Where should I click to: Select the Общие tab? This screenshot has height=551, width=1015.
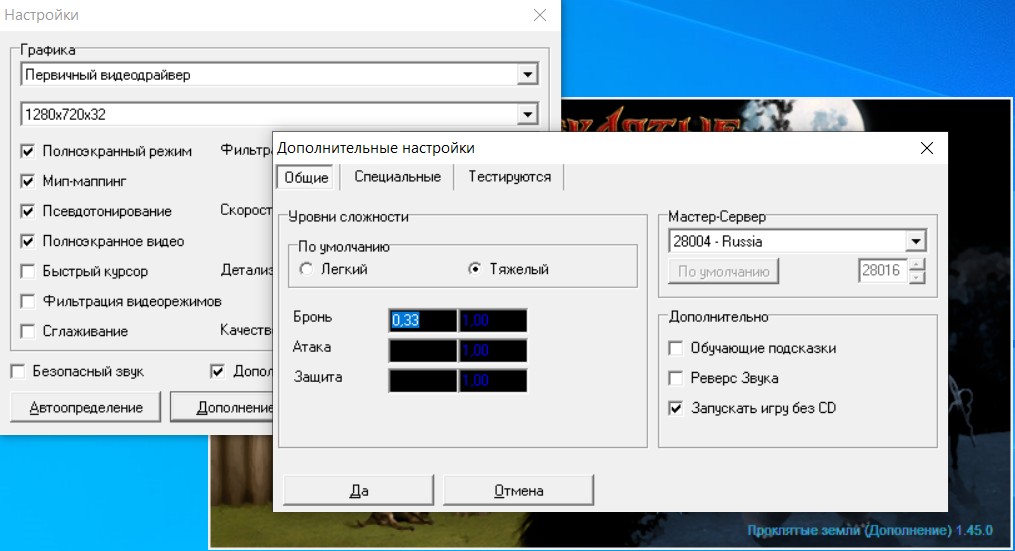306,177
